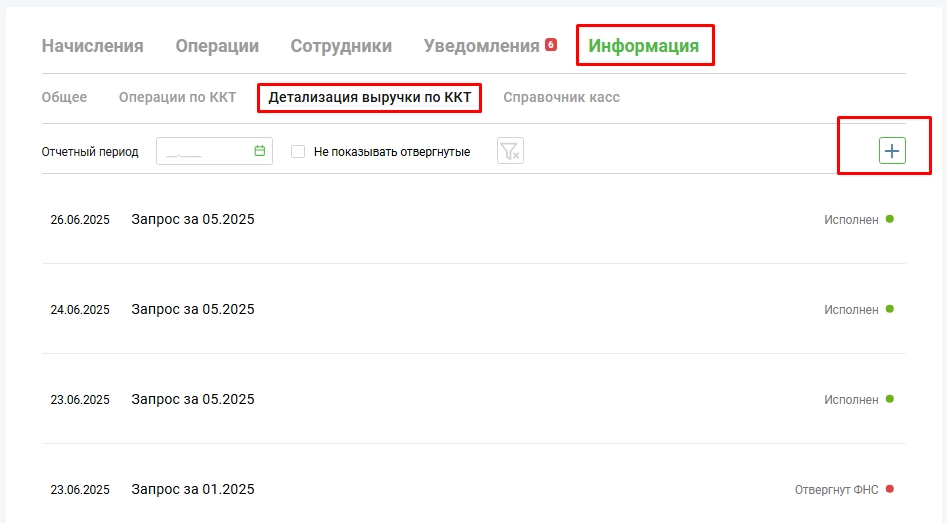Image resolution: width=947 pixels, height=523 pixels.
Task: Select the Информация tab
Action: click(x=643, y=46)
